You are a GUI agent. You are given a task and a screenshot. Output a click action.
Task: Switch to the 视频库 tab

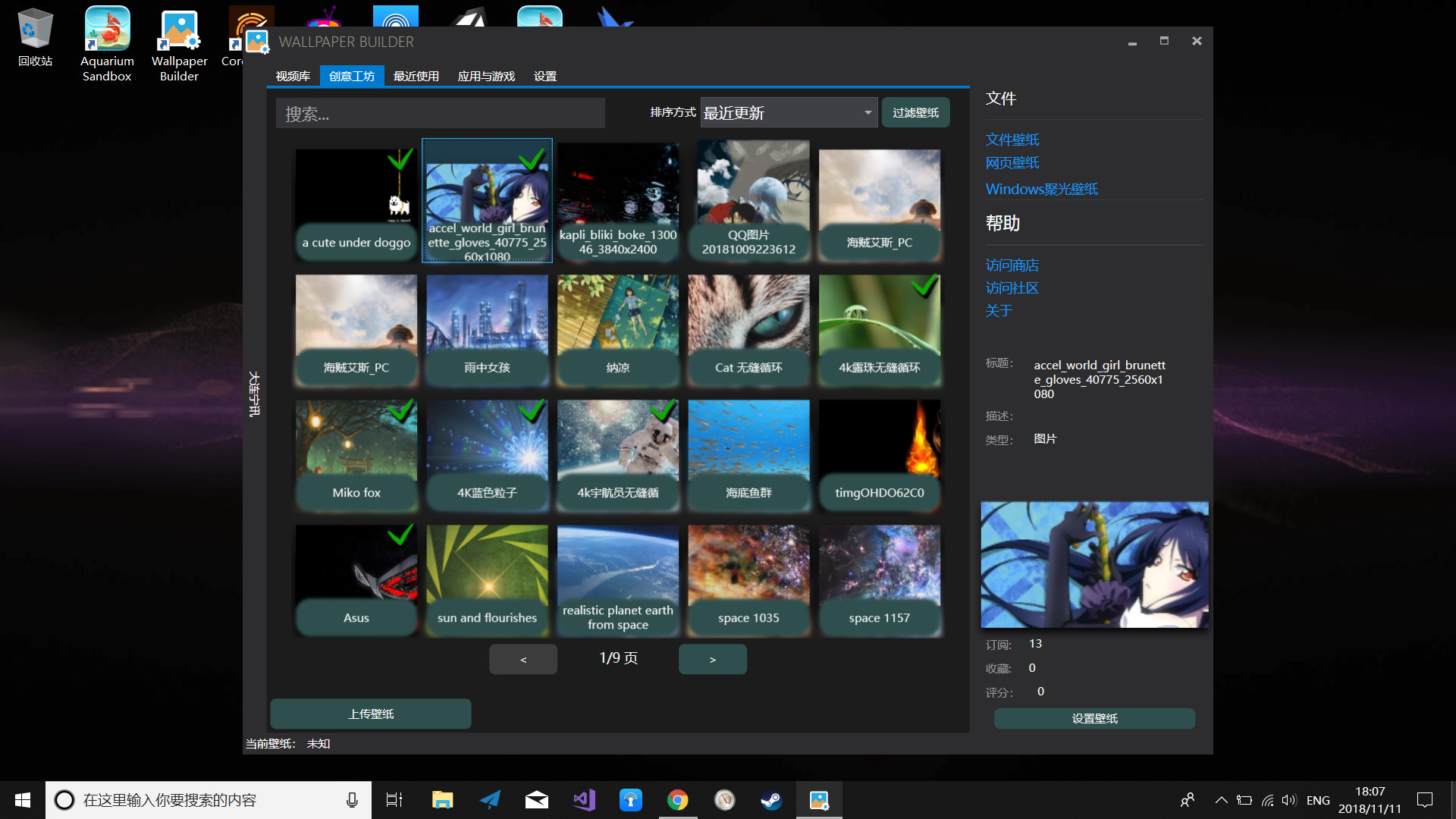point(292,76)
